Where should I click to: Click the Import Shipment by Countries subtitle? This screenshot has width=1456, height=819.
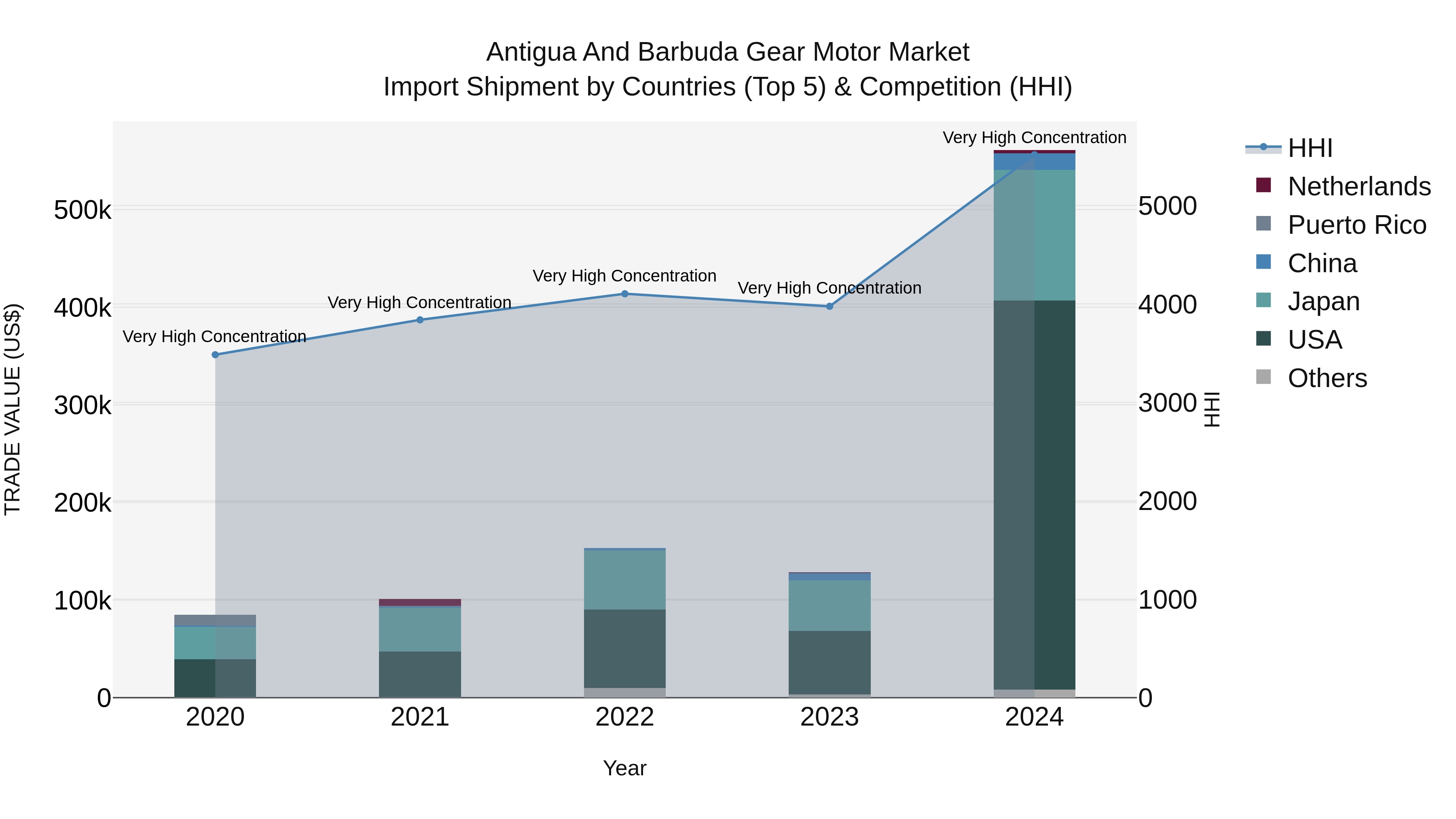click(x=728, y=87)
